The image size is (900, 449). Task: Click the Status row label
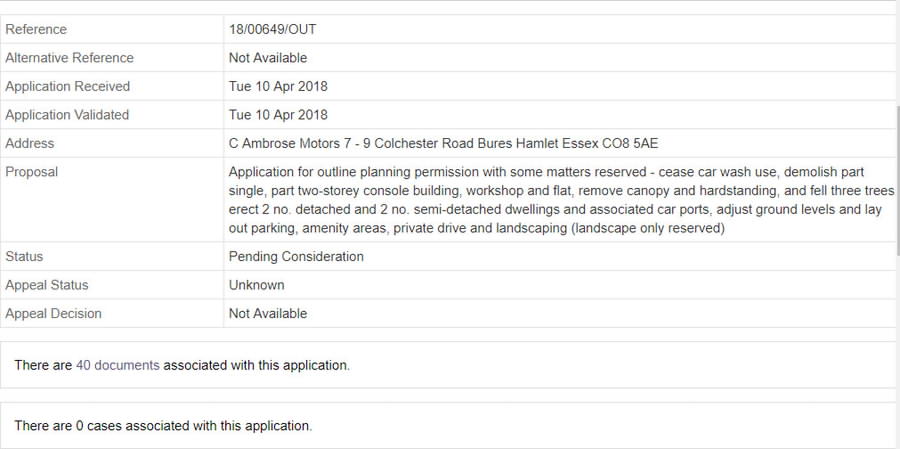click(24, 257)
